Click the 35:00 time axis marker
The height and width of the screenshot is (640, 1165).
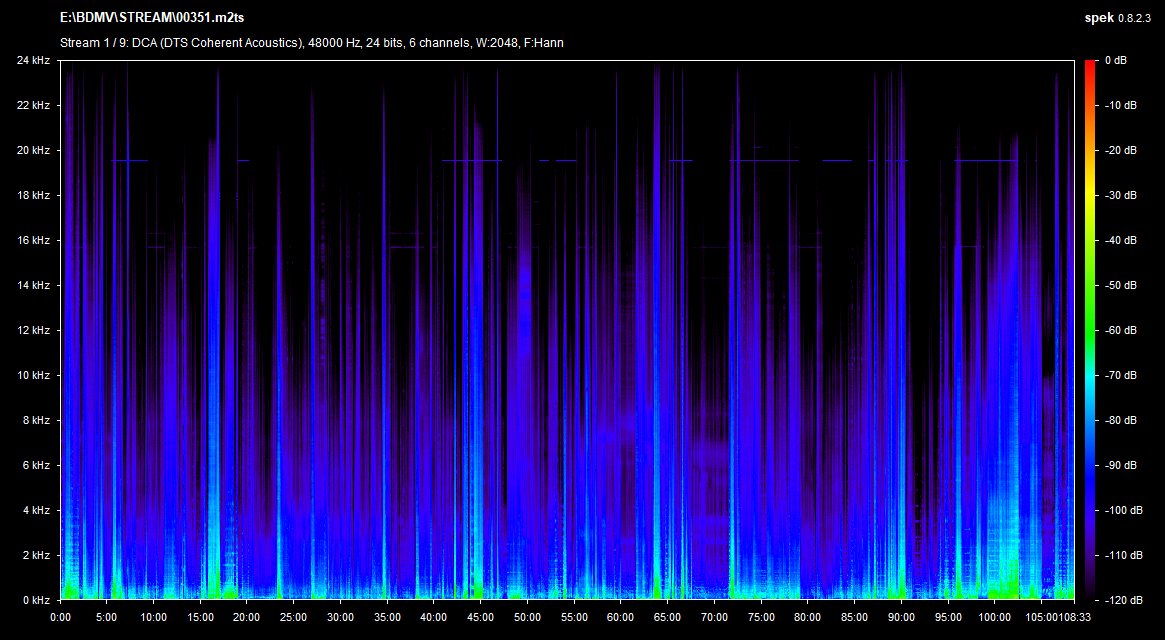coord(387,617)
